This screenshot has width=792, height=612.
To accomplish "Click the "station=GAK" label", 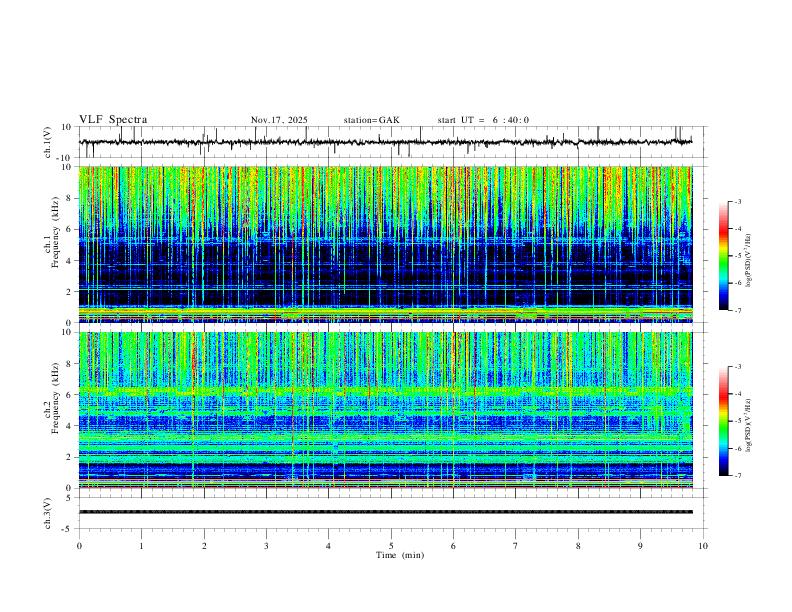I will (371, 120).
